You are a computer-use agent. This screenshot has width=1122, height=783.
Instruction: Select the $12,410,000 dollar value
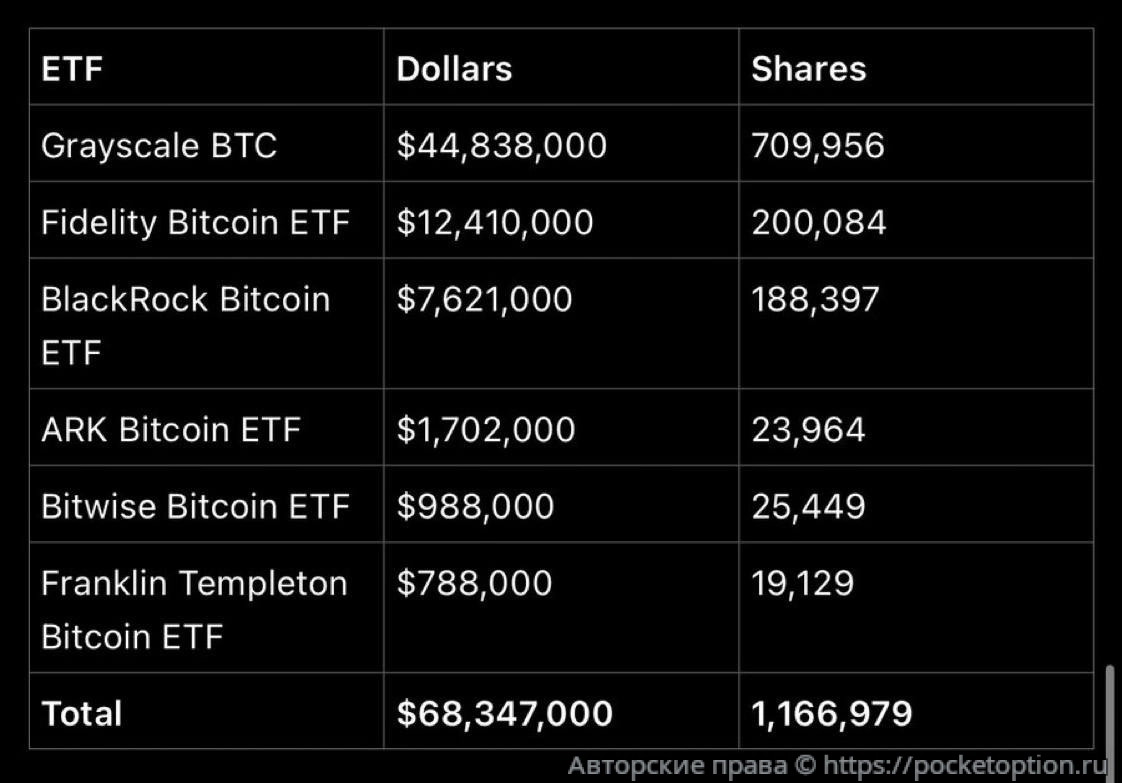[x=495, y=222]
